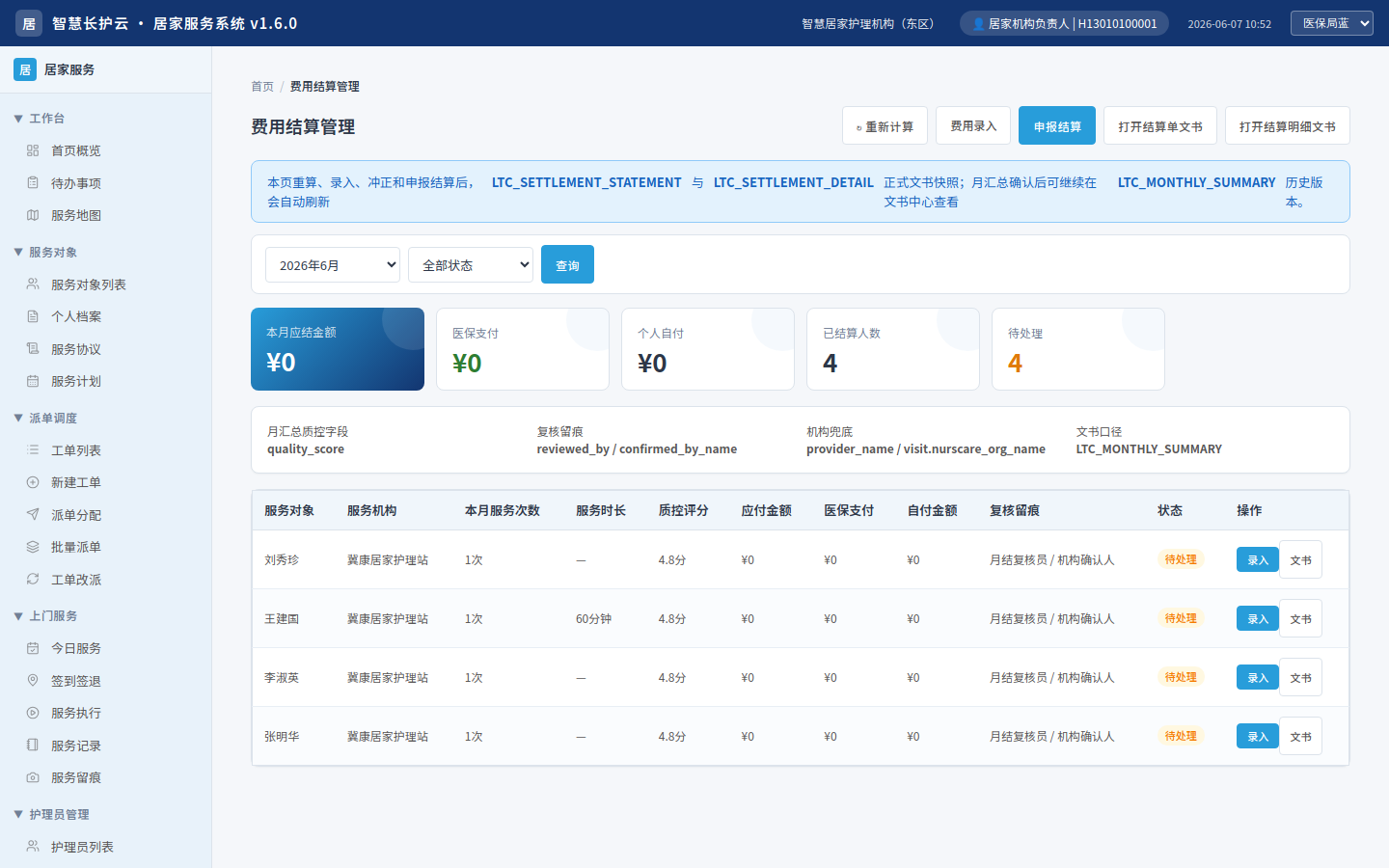Click the 个人档案 document icon
This screenshot has height=868, width=1389.
click(x=33, y=316)
